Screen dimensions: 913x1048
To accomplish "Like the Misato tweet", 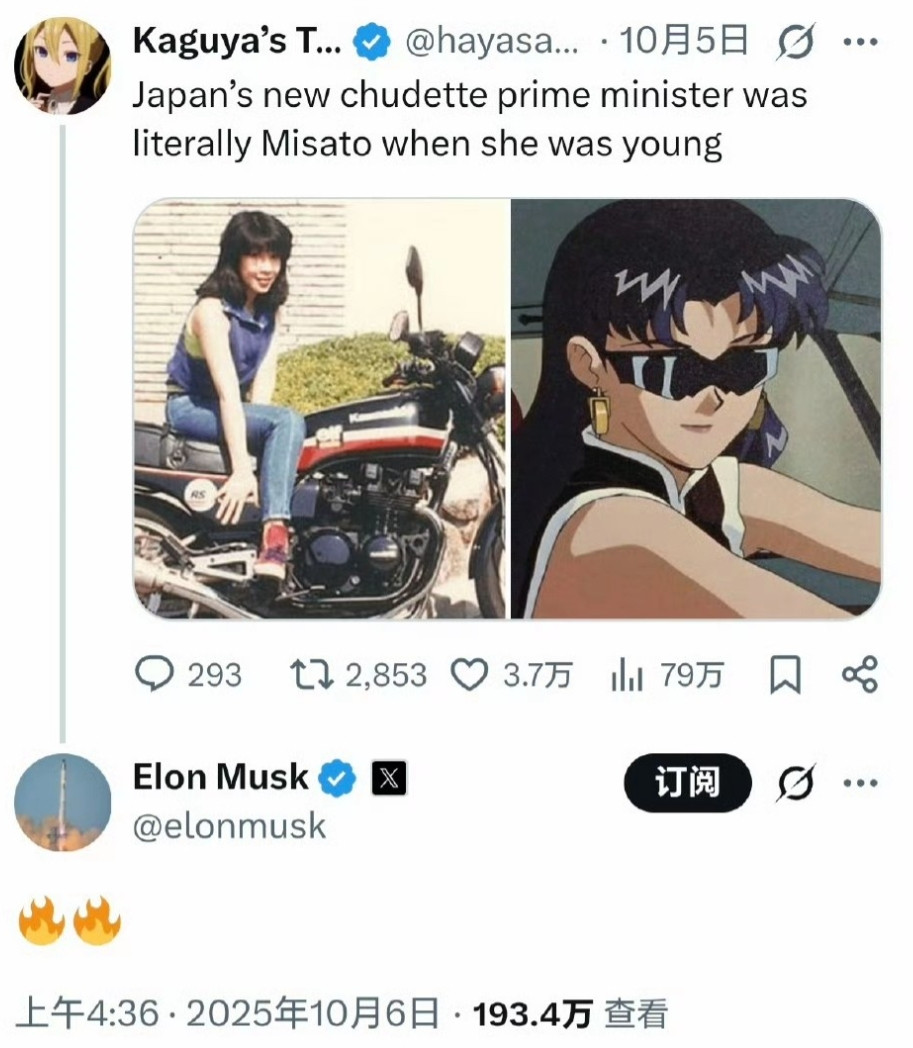I will coord(469,676).
